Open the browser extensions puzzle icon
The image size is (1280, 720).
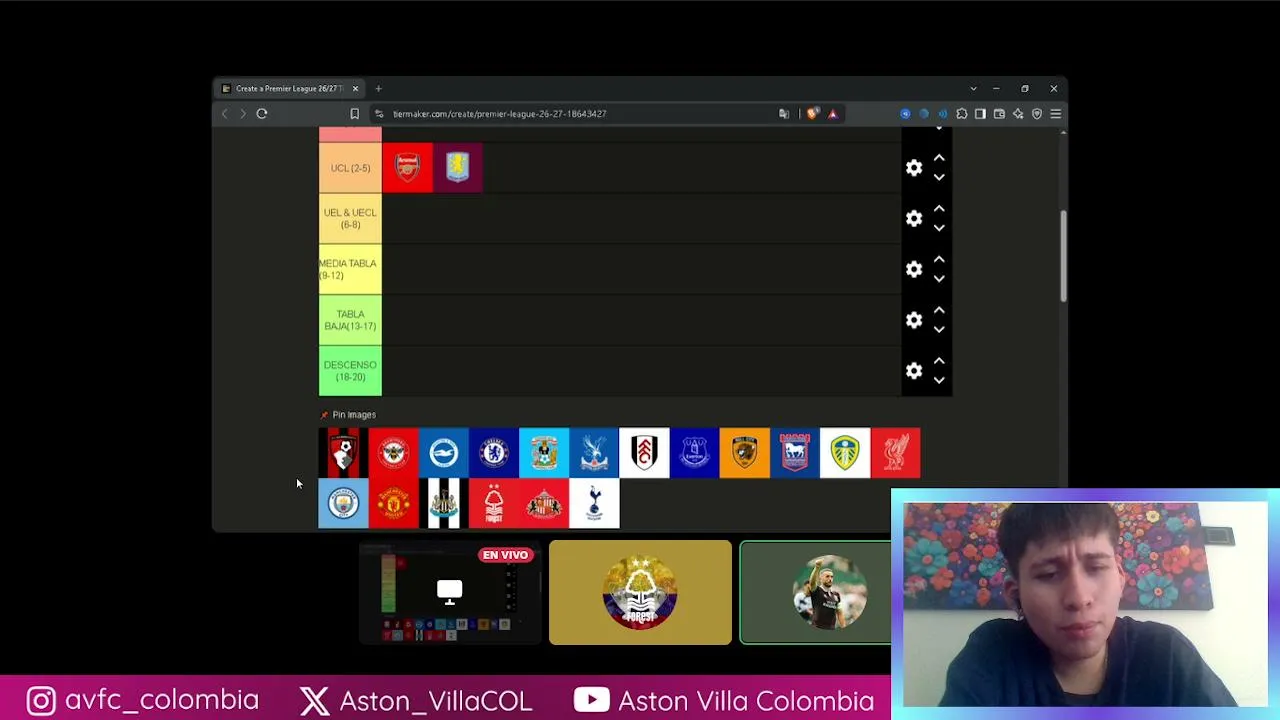[962, 114]
